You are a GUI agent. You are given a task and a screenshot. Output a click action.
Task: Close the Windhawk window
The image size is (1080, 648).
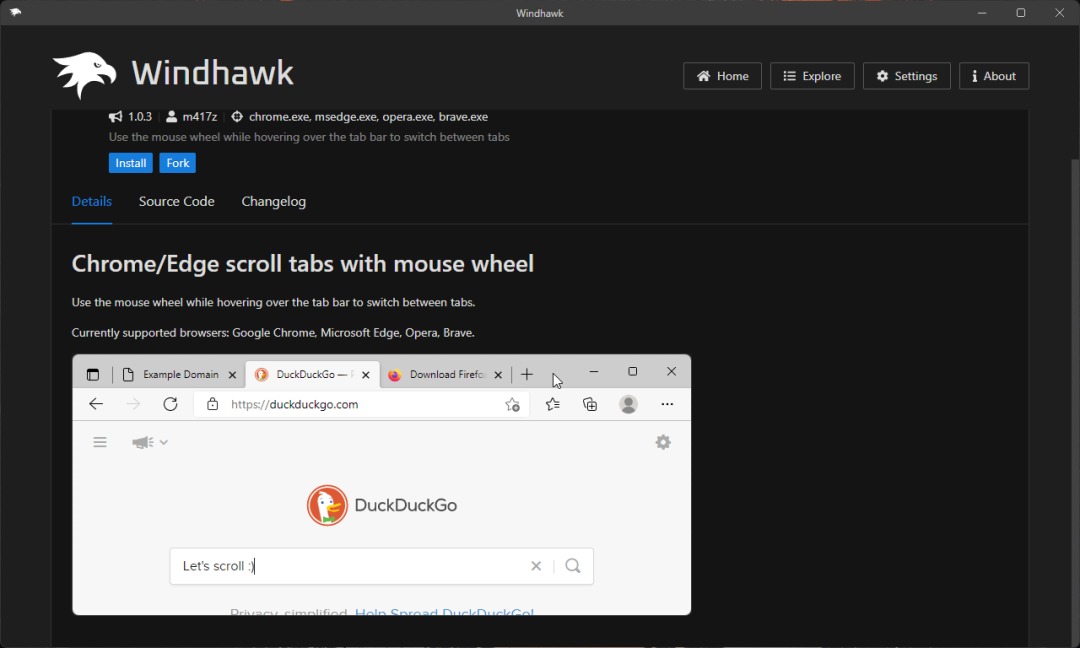click(x=1059, y=12)
